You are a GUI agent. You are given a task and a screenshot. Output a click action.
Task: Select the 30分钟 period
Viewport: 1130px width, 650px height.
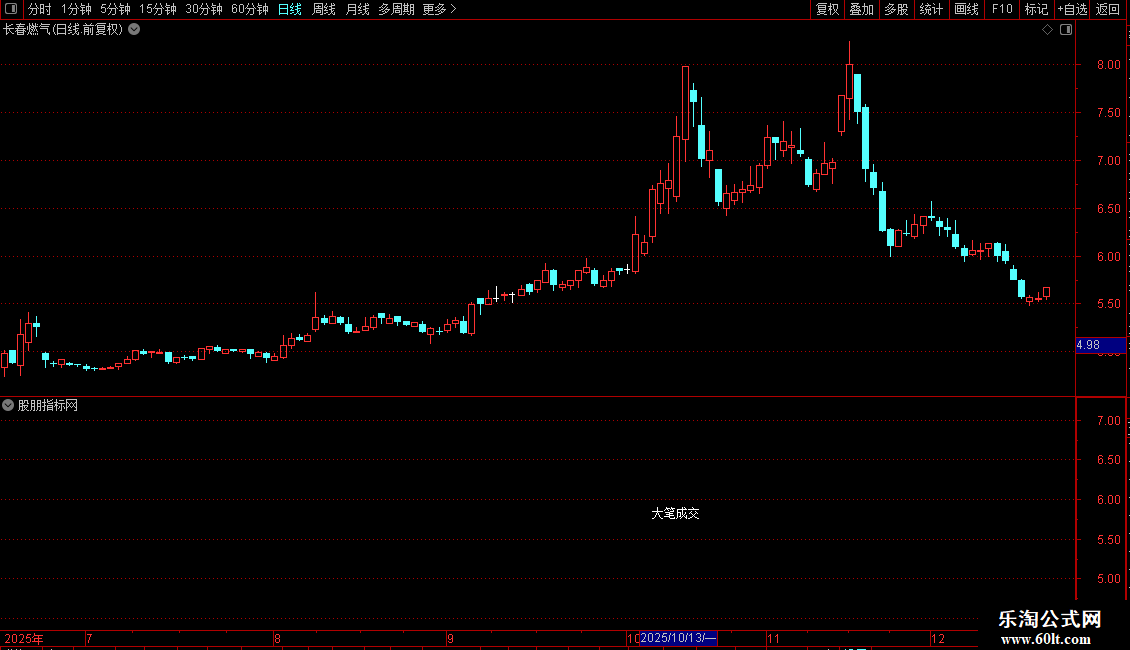[203, 9]
